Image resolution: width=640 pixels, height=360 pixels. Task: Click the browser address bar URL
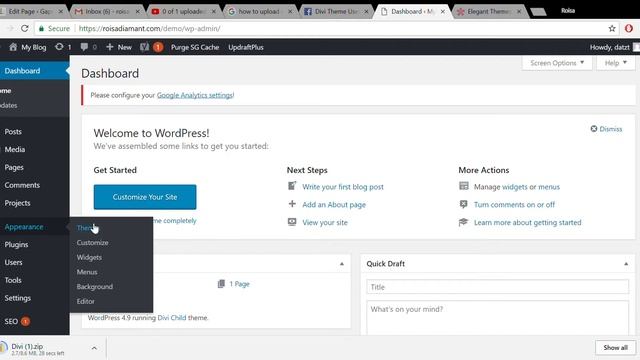click(149, 29)
